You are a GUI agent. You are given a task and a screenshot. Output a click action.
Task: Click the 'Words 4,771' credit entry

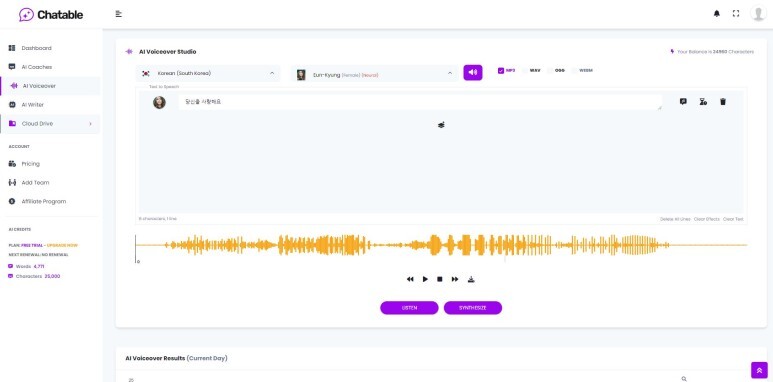pyautogui.click(x=26, y=266)
